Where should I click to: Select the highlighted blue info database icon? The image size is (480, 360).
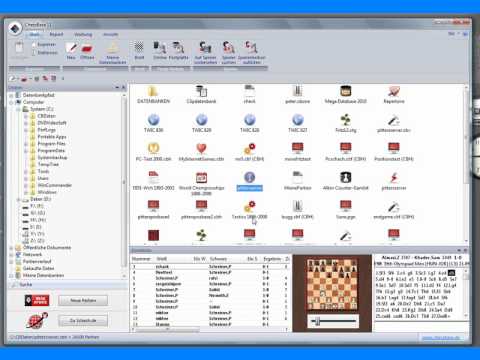(249, 177)
